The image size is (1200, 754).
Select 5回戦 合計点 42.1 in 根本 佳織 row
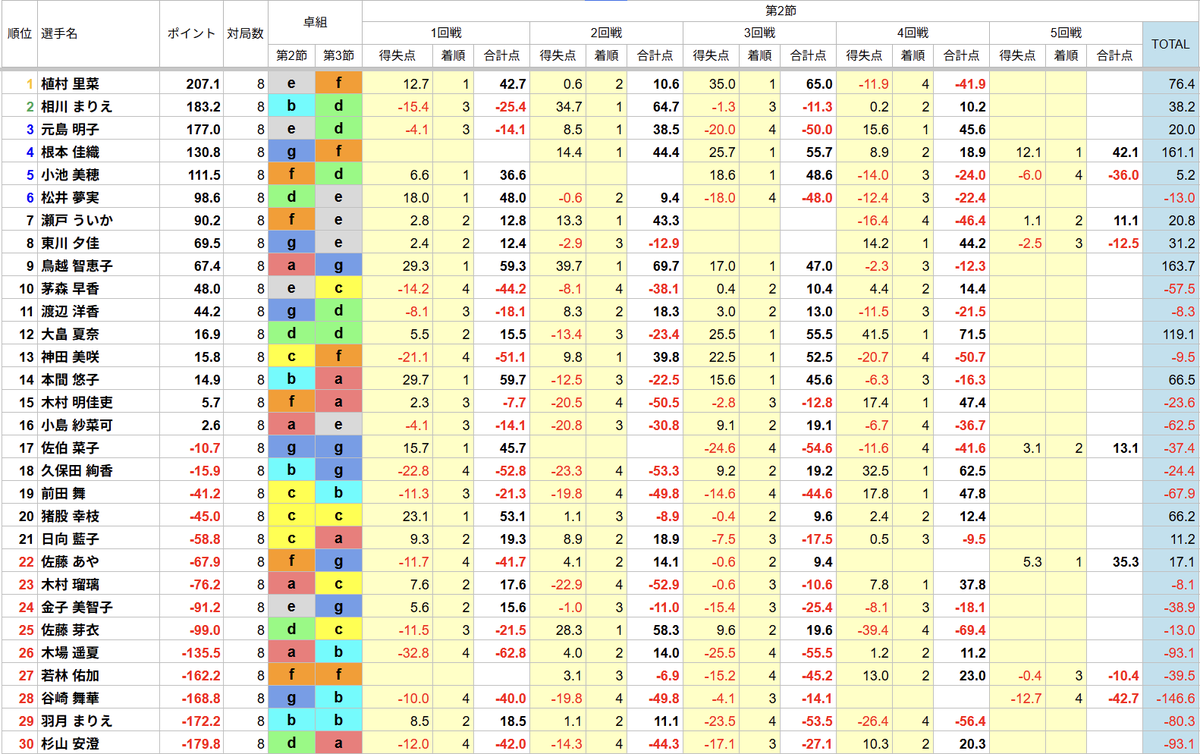(1125, 152)
